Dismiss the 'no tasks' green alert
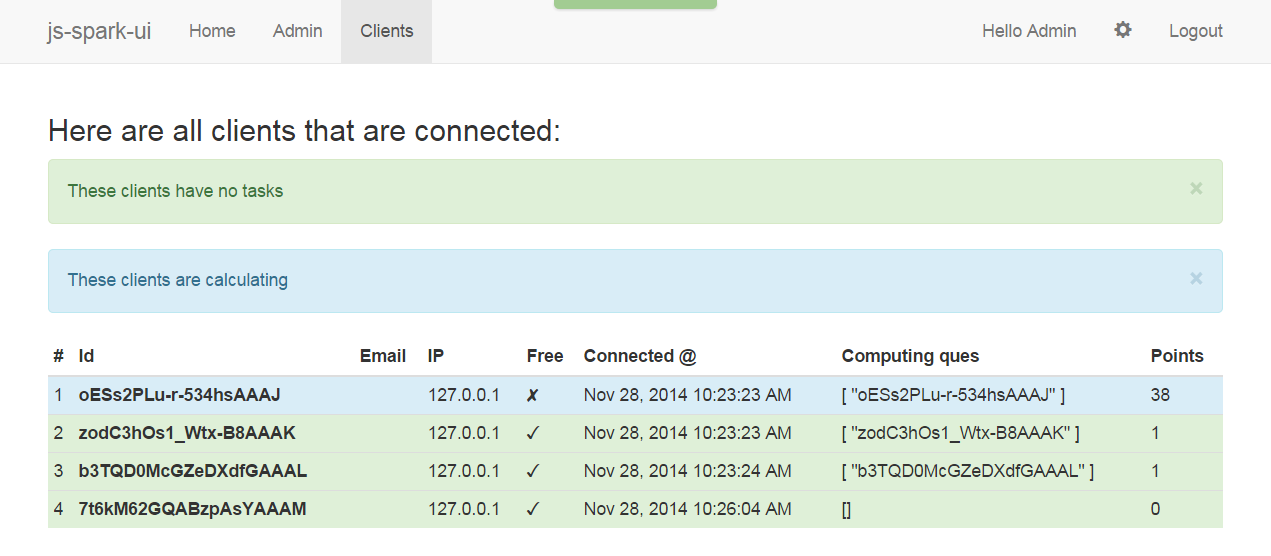Screen dimensions: 1271x556 pos(1196,188)
